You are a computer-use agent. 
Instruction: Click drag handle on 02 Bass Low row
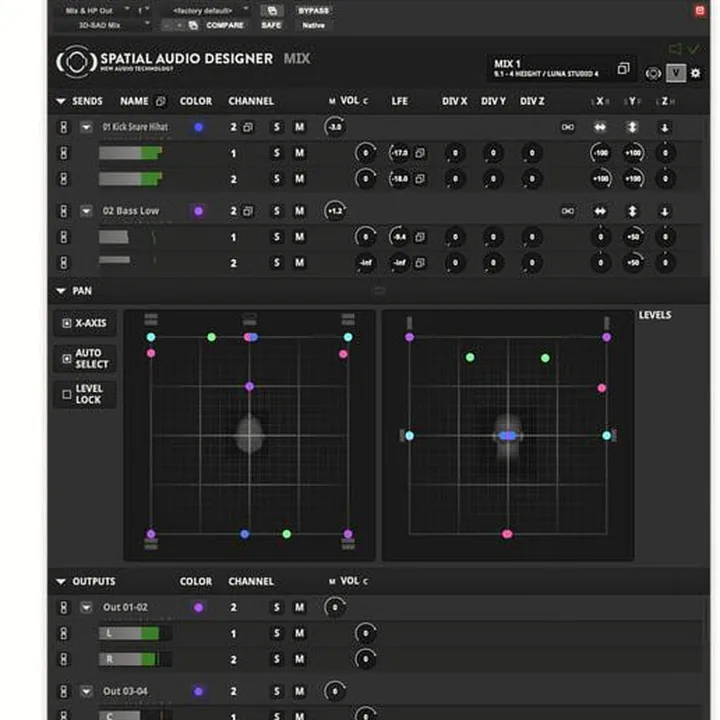[x=63, y=211]
